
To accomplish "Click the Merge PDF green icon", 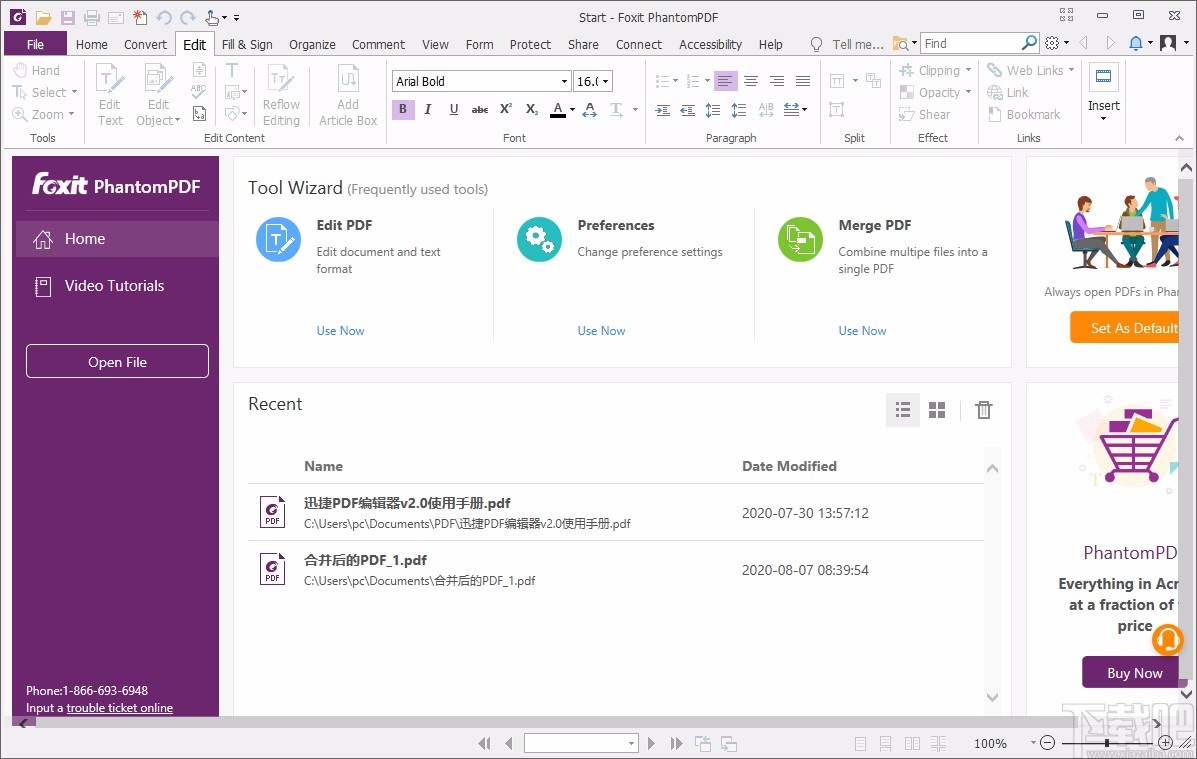I will point(800,240).
